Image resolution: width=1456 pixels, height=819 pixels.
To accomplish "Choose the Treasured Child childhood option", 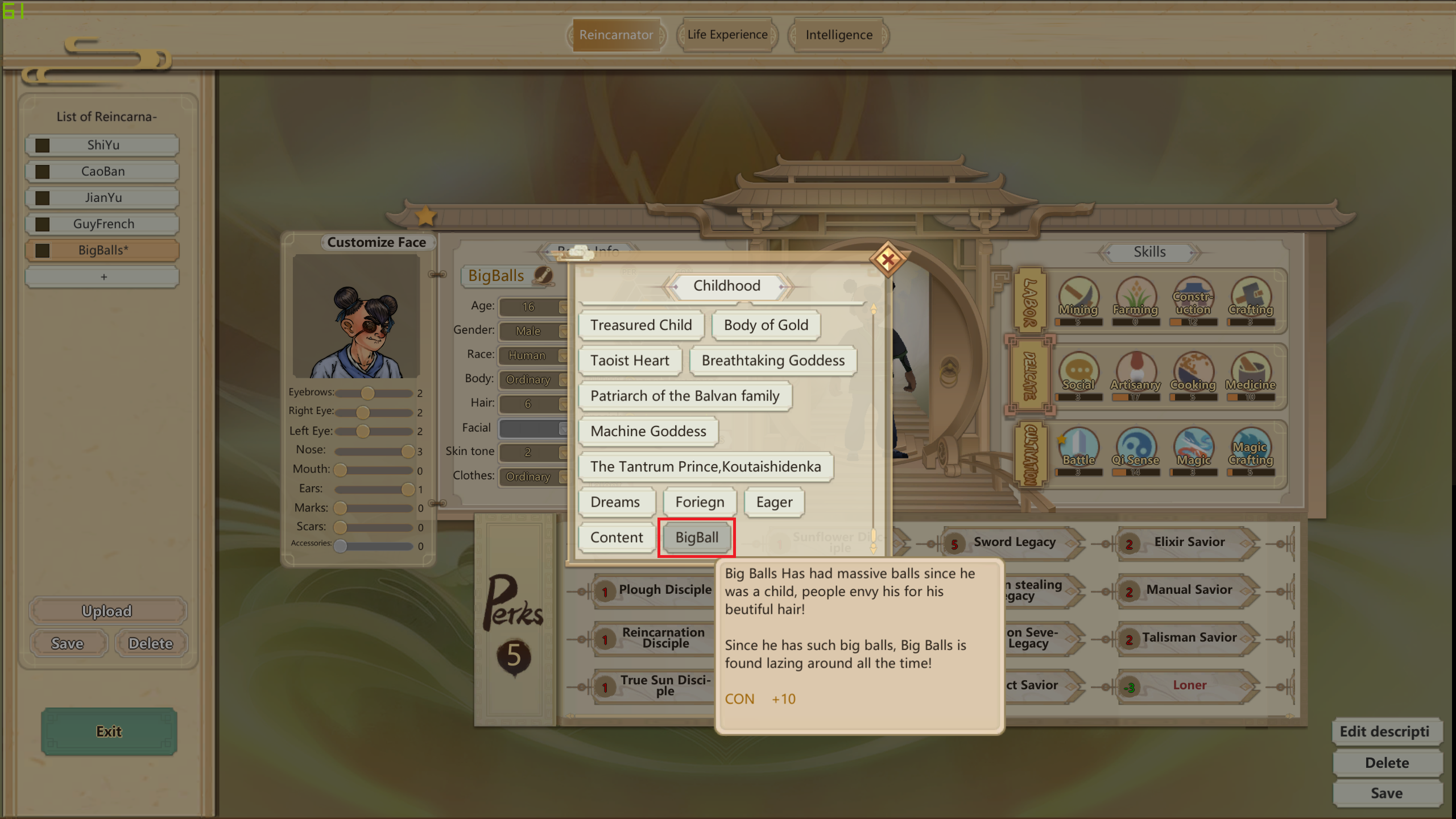I will click(x=641, y=325).
